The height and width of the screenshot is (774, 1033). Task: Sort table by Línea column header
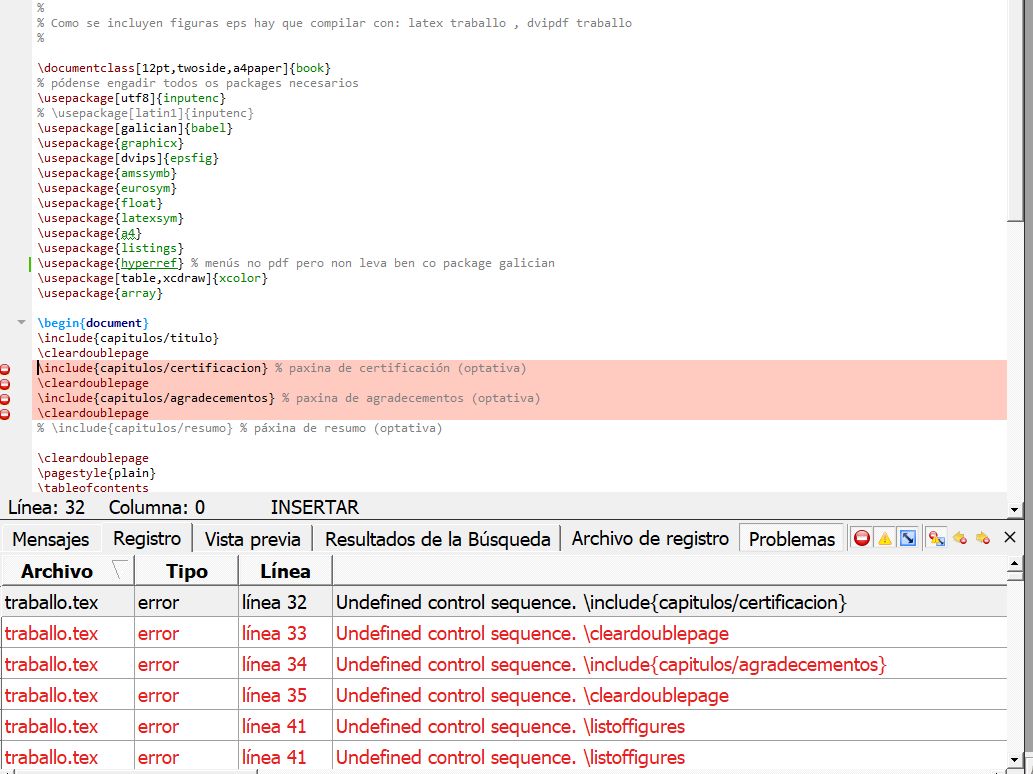(285, 570)
